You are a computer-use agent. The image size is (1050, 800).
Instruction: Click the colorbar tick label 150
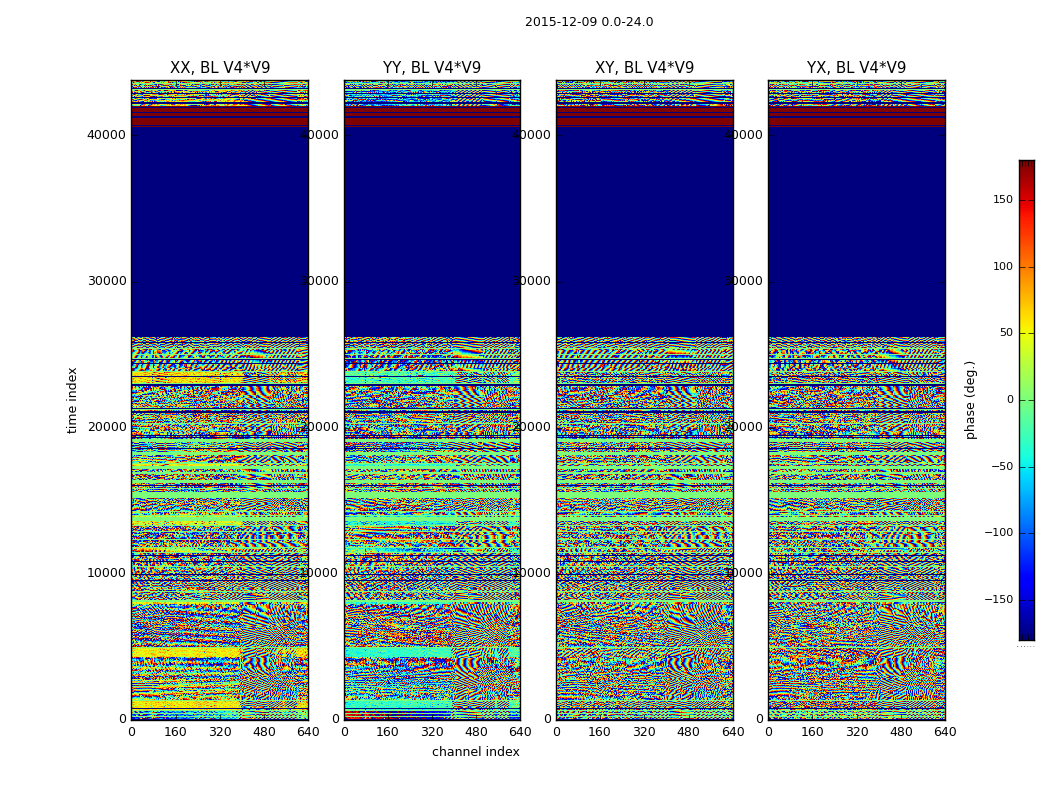pos(1003,199)
